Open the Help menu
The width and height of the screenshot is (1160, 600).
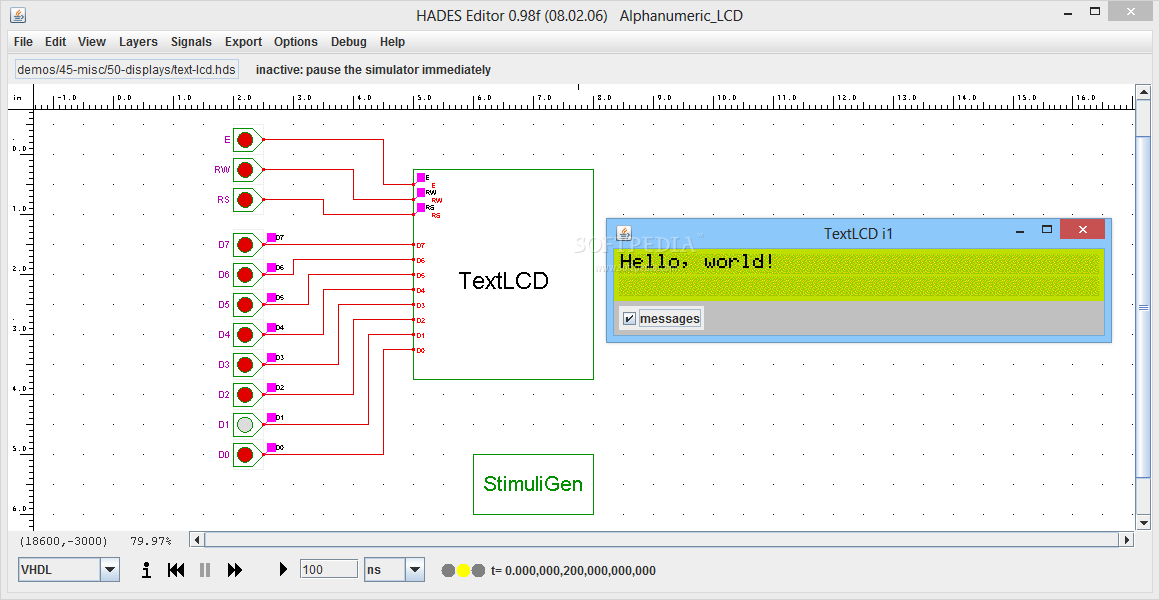(392, 42)
